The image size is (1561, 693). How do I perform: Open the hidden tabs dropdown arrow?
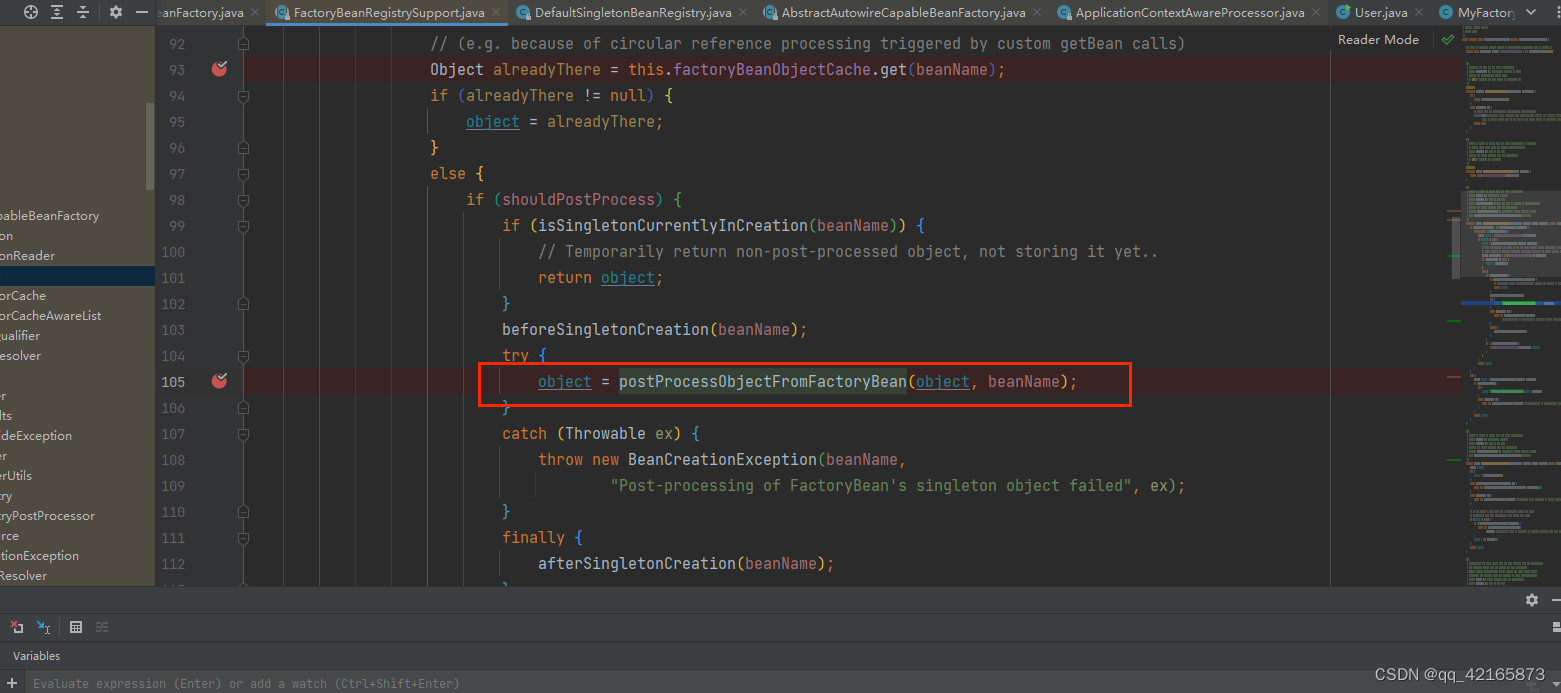tap(1530, 12)
